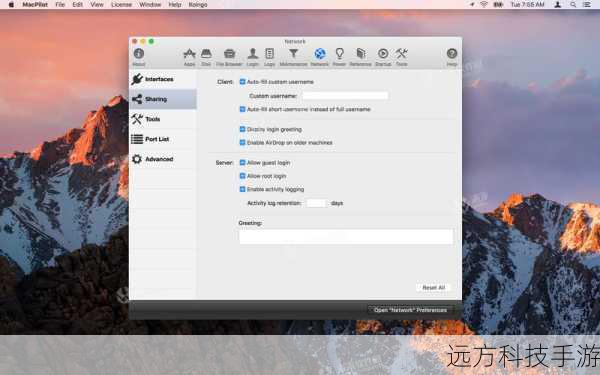Open the Startup toolbar icon

pos(383,57)
